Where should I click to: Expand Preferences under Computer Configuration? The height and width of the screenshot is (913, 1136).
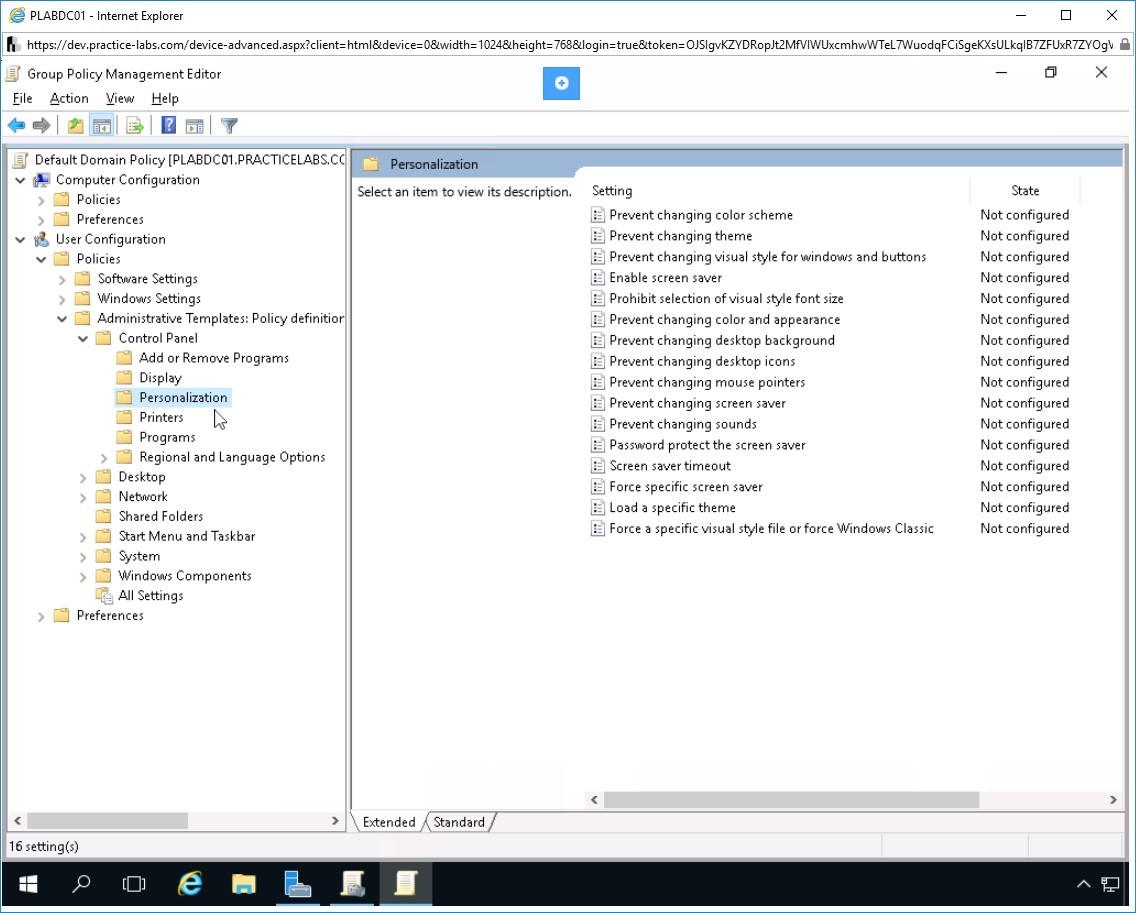pyautogui.click(x=41, y=220)
